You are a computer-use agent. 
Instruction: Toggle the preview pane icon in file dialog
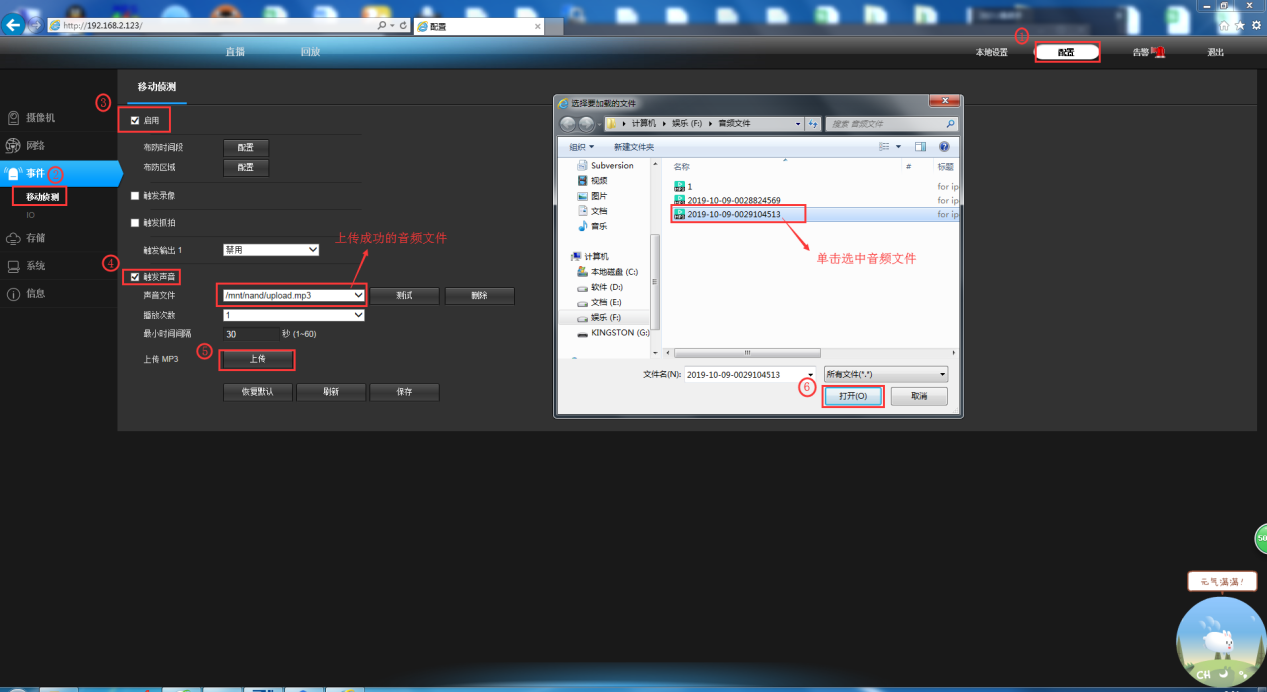coord(920,146)
